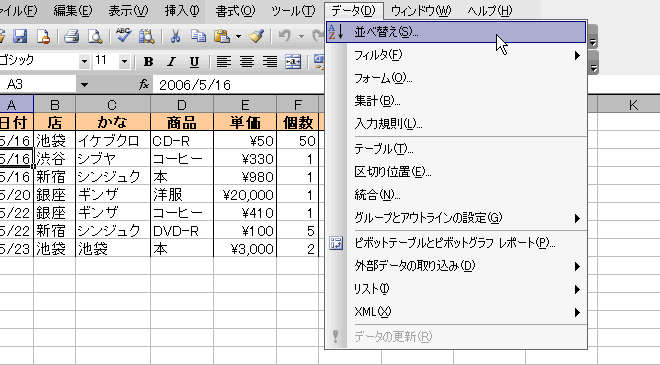Screen dimensions: 660x365
Task: Open Print Preview magnifier icon
Action: (x=95, y=36)
